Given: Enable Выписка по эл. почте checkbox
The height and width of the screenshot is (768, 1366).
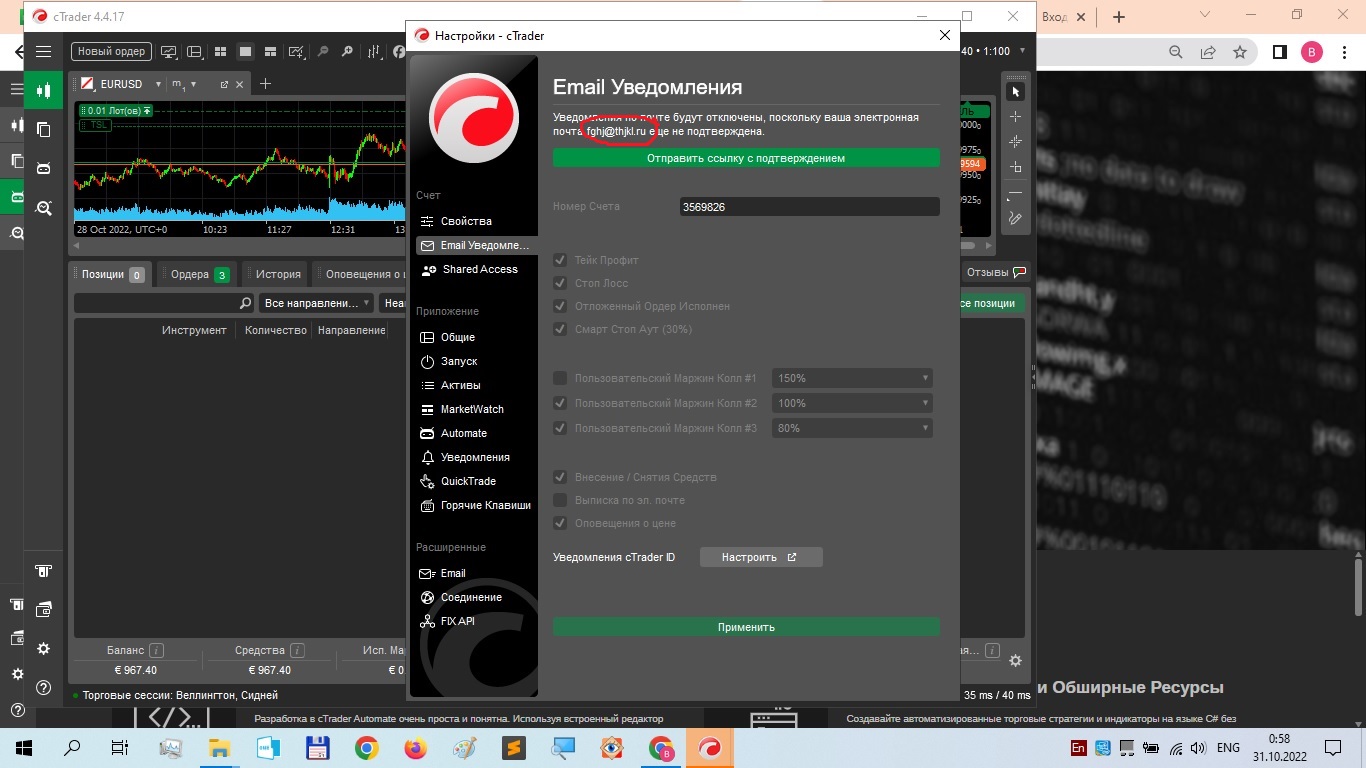Looking at the screenshot, I should [560, 500].
